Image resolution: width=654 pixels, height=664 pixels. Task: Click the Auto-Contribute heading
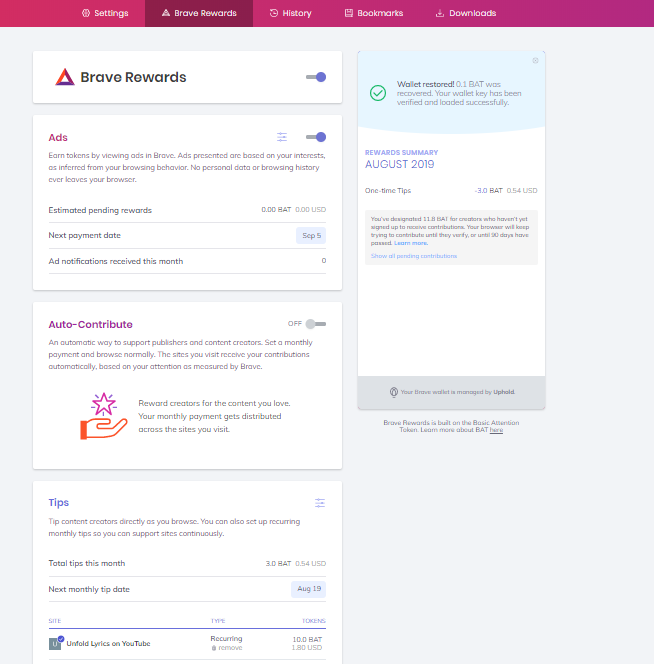[x=90, y=324]
